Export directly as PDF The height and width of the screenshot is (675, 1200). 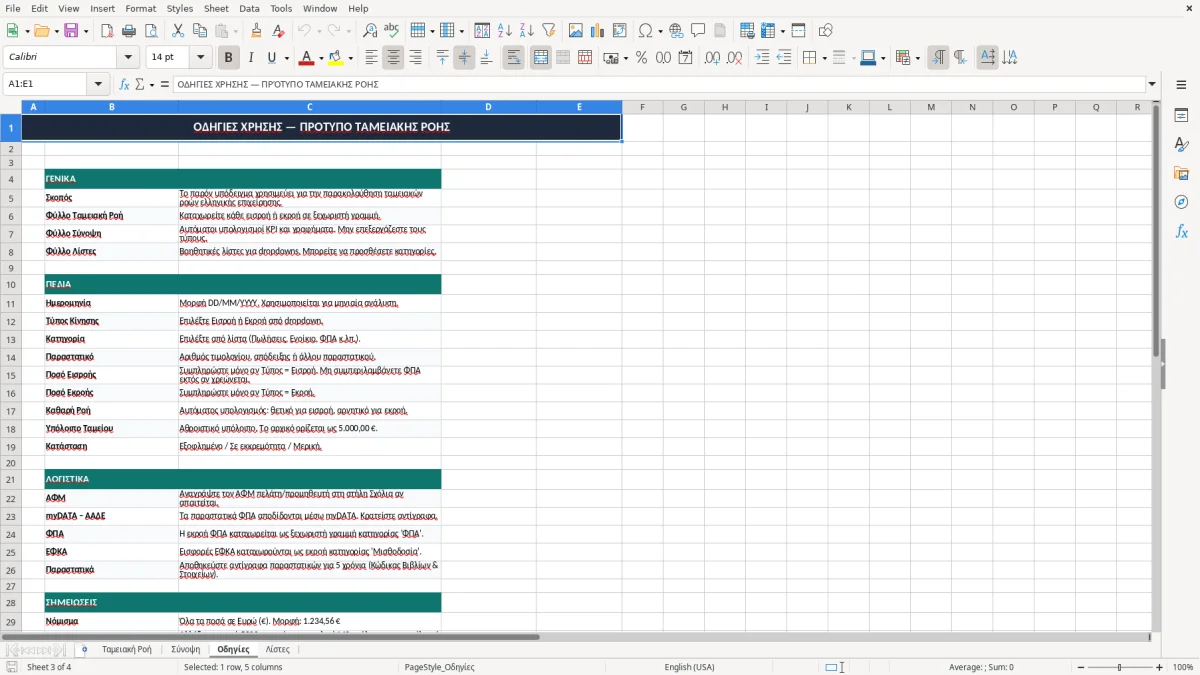[x=107, y=31]
